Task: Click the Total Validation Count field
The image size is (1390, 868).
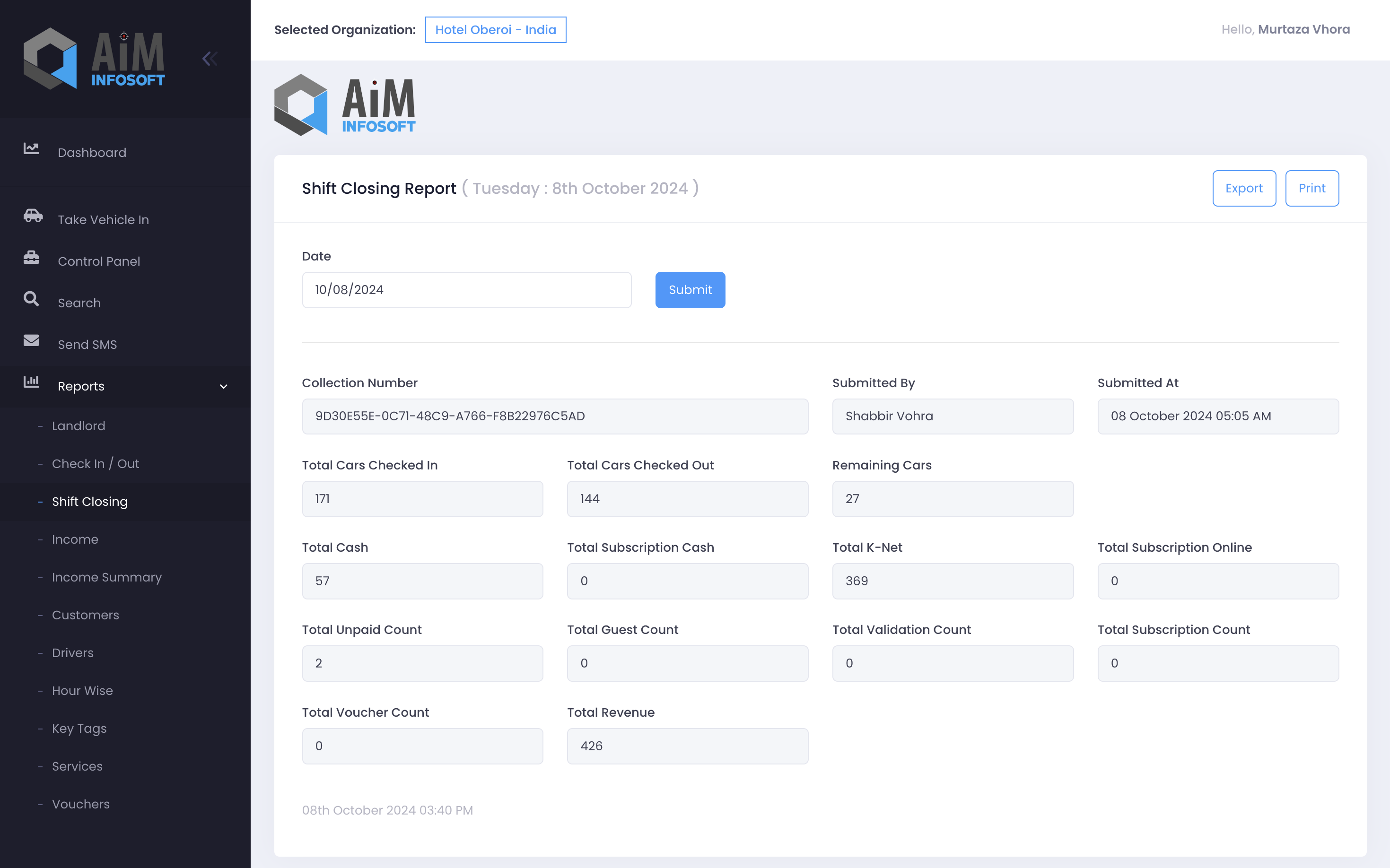Action: click(953, 664)
